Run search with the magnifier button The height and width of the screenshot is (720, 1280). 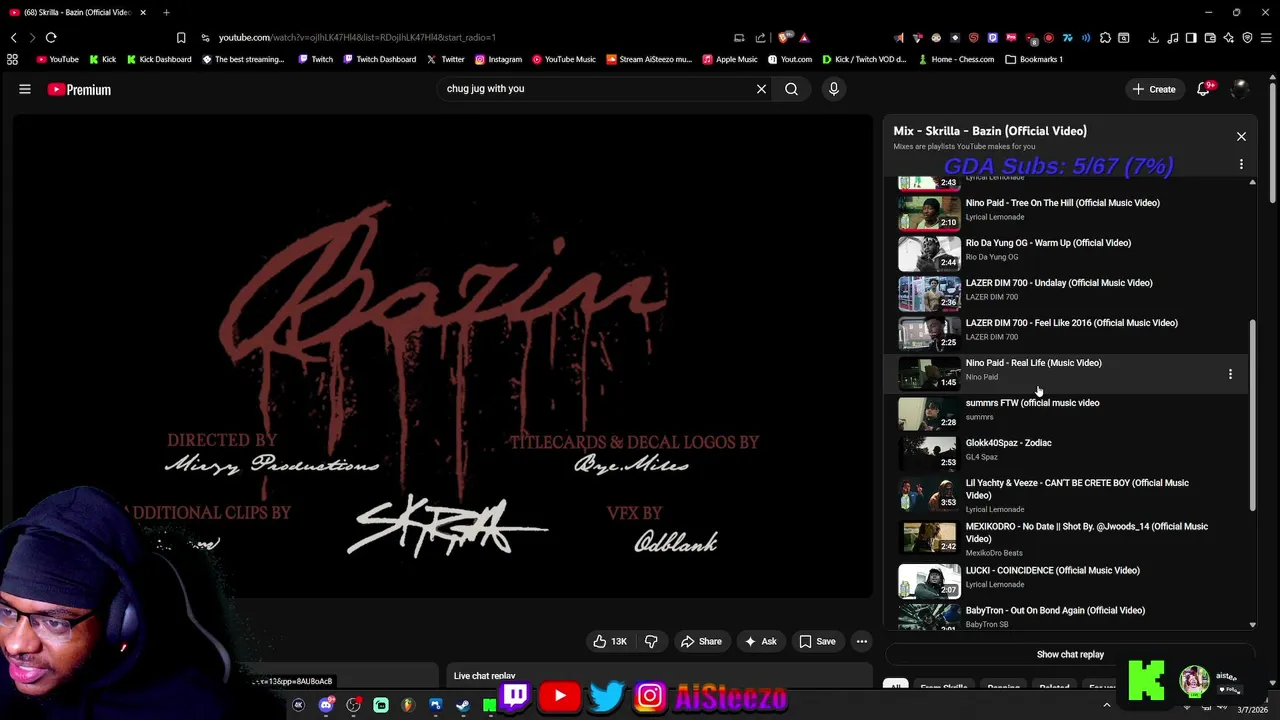[x=791, y=89]
